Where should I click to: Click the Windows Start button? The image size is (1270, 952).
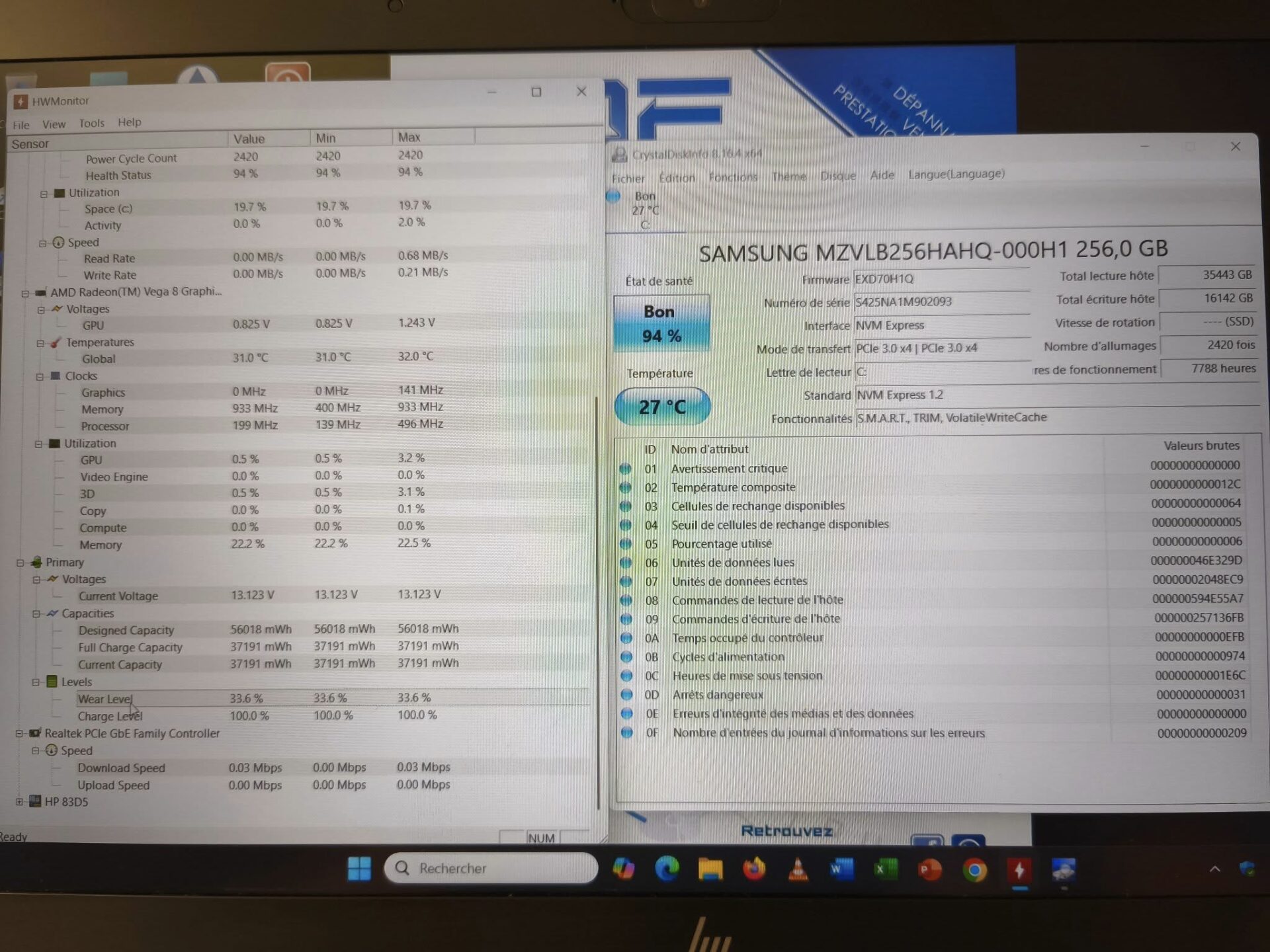(359, 868)
